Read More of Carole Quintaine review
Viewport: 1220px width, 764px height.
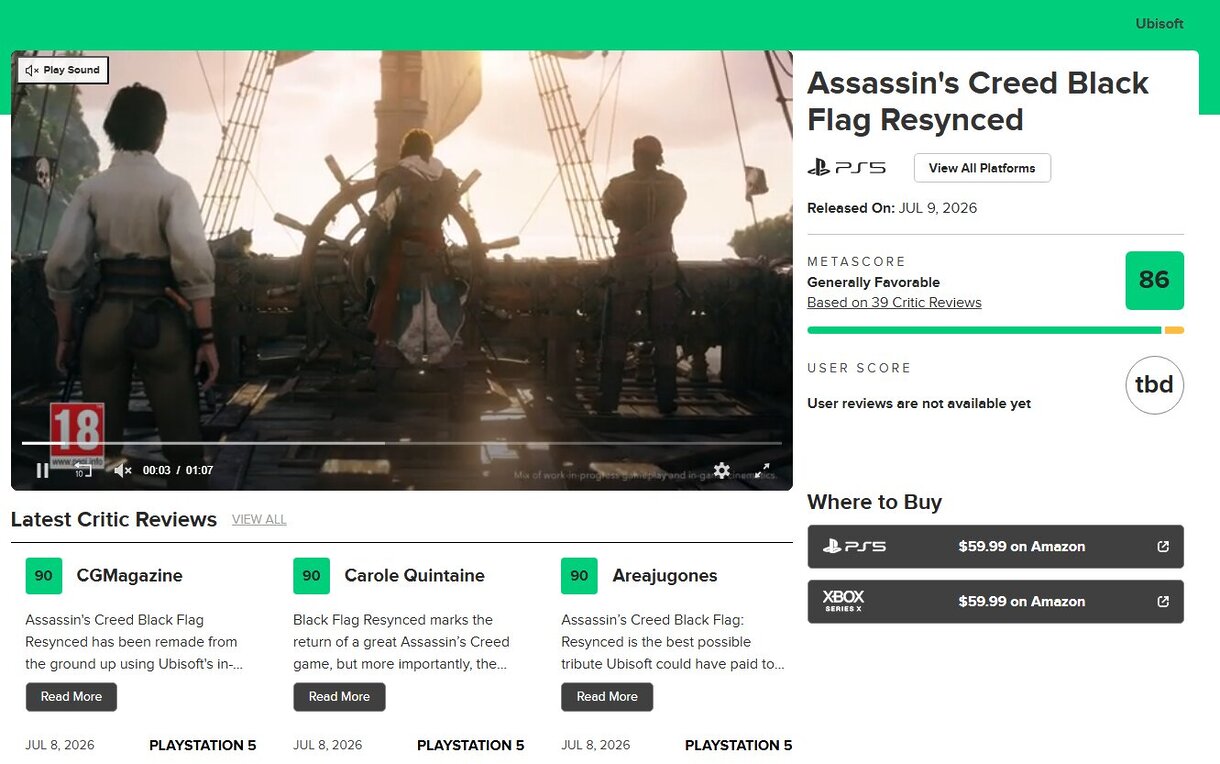[339, 697]
